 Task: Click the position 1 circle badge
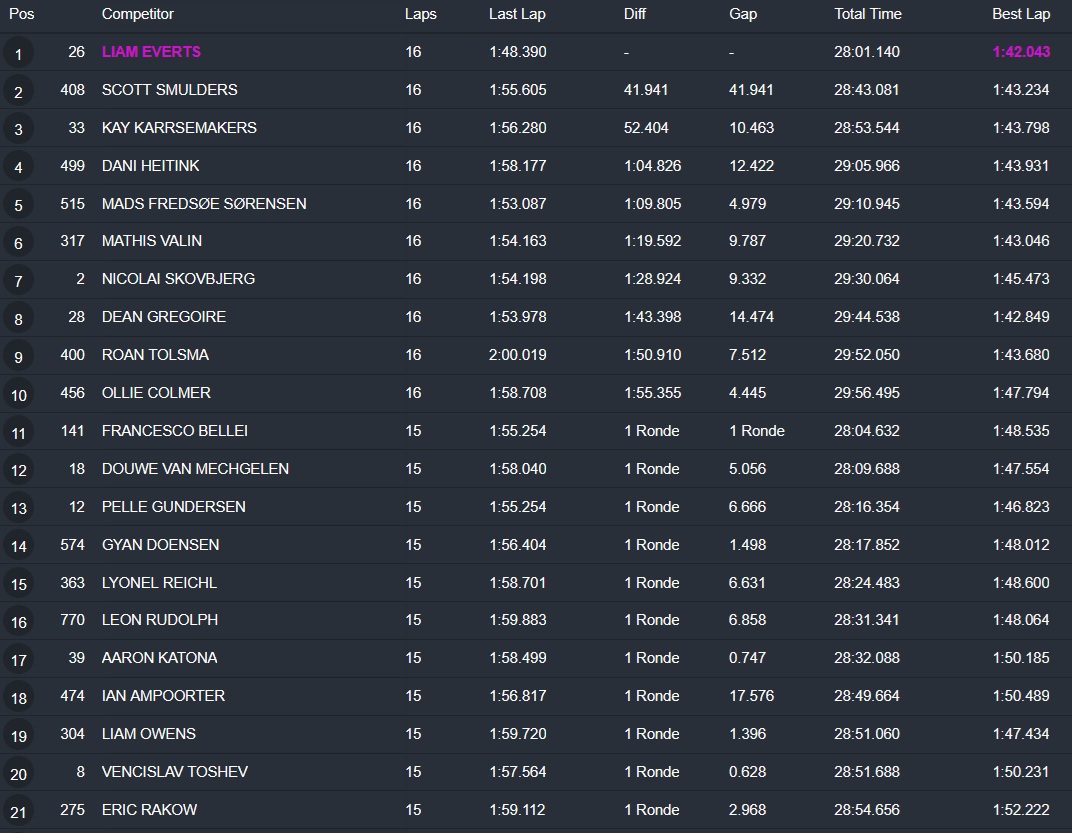[18, 54]
